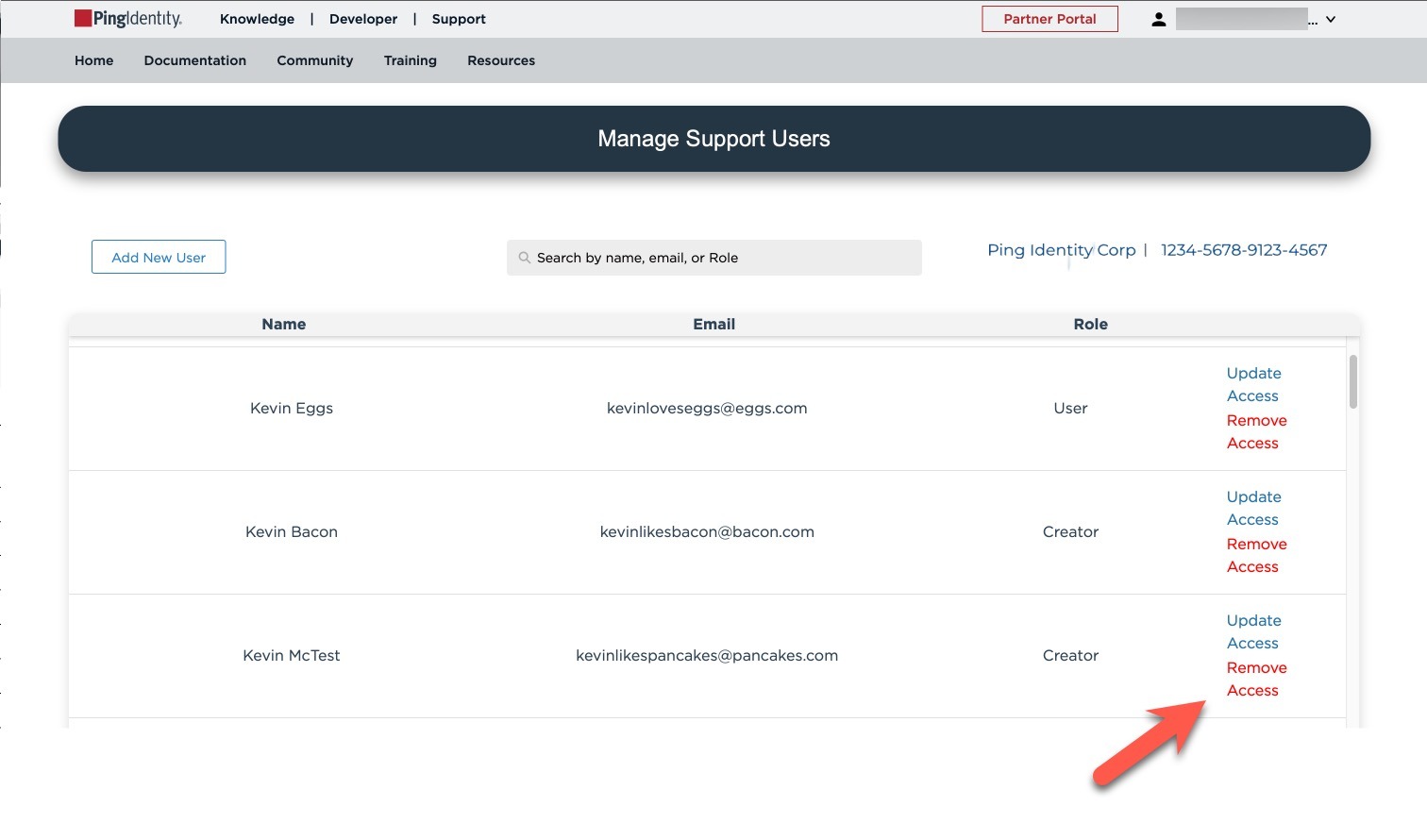Click the Add New User button
The image size is (1427, 840).
159,257
